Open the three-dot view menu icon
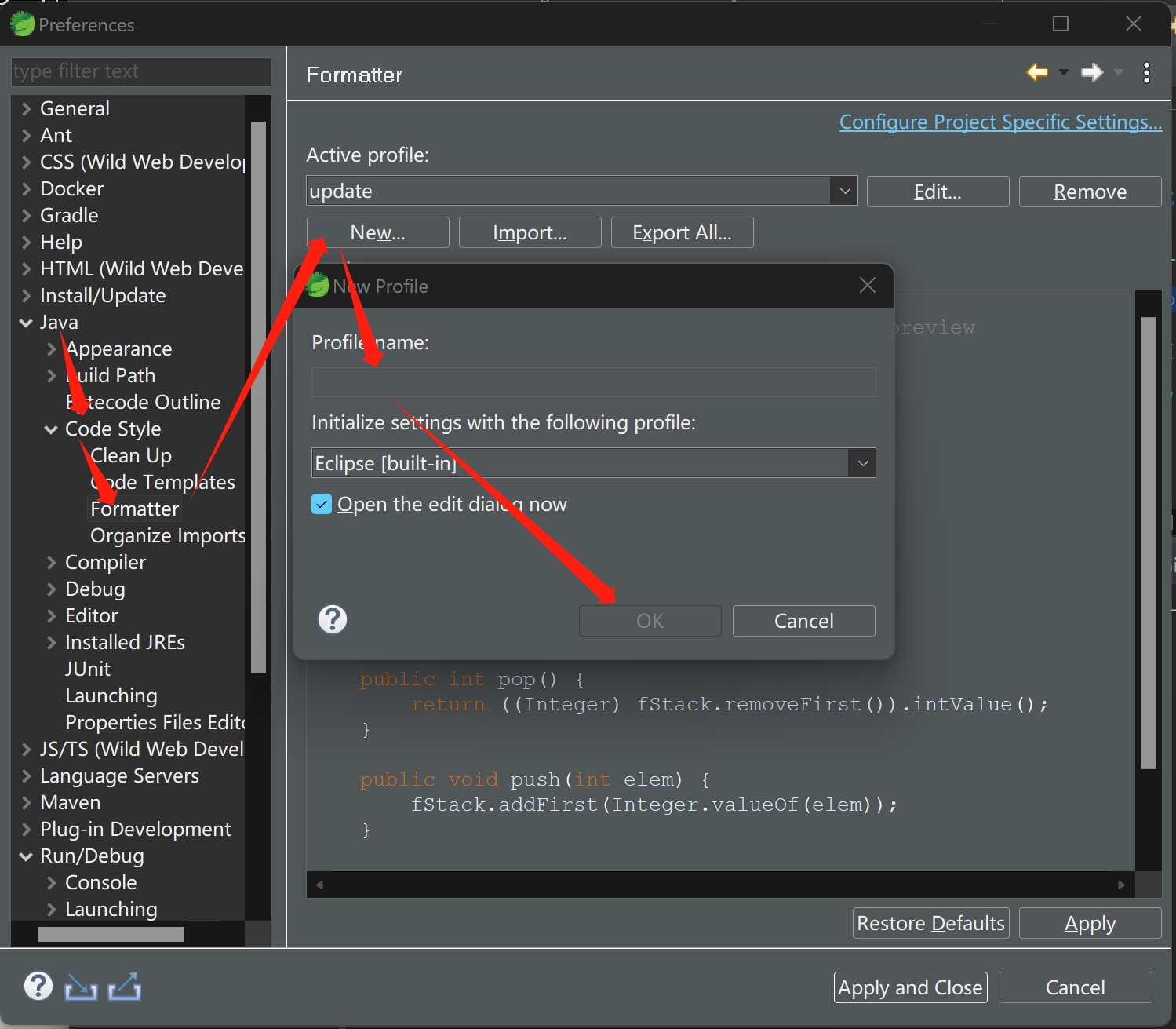 click(1146, 72)
